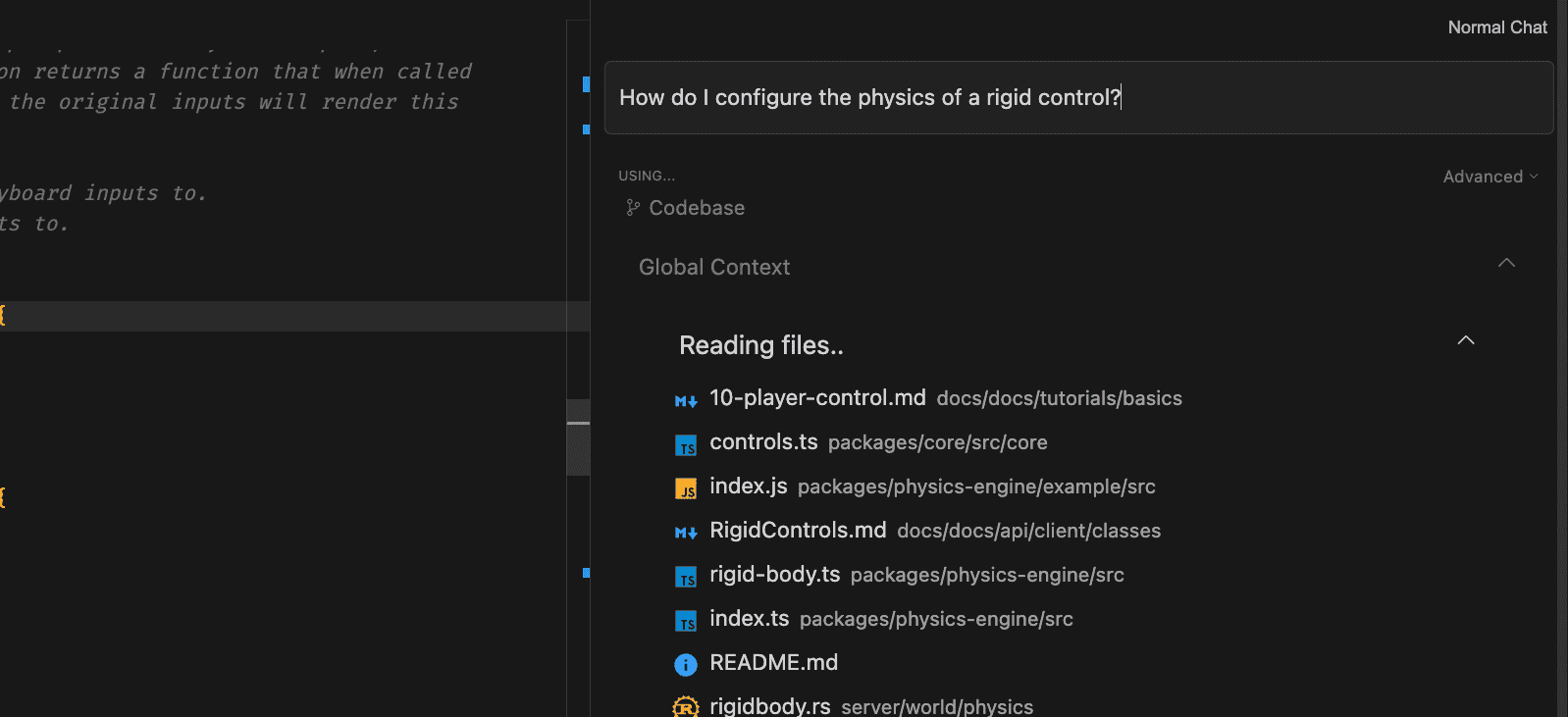Click the branch icon next to Codebase
The width and height of the screenshot is (1568, 717).
point(633,208)
